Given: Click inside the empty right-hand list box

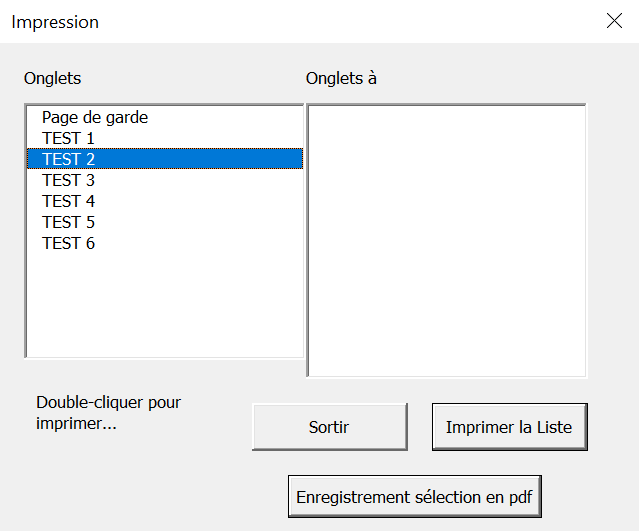Looking at the screenshot, I should point(446,240).
